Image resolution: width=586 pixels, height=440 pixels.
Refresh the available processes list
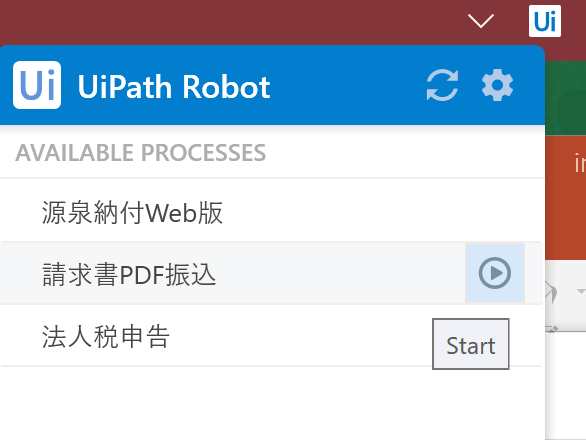point(442,85)
